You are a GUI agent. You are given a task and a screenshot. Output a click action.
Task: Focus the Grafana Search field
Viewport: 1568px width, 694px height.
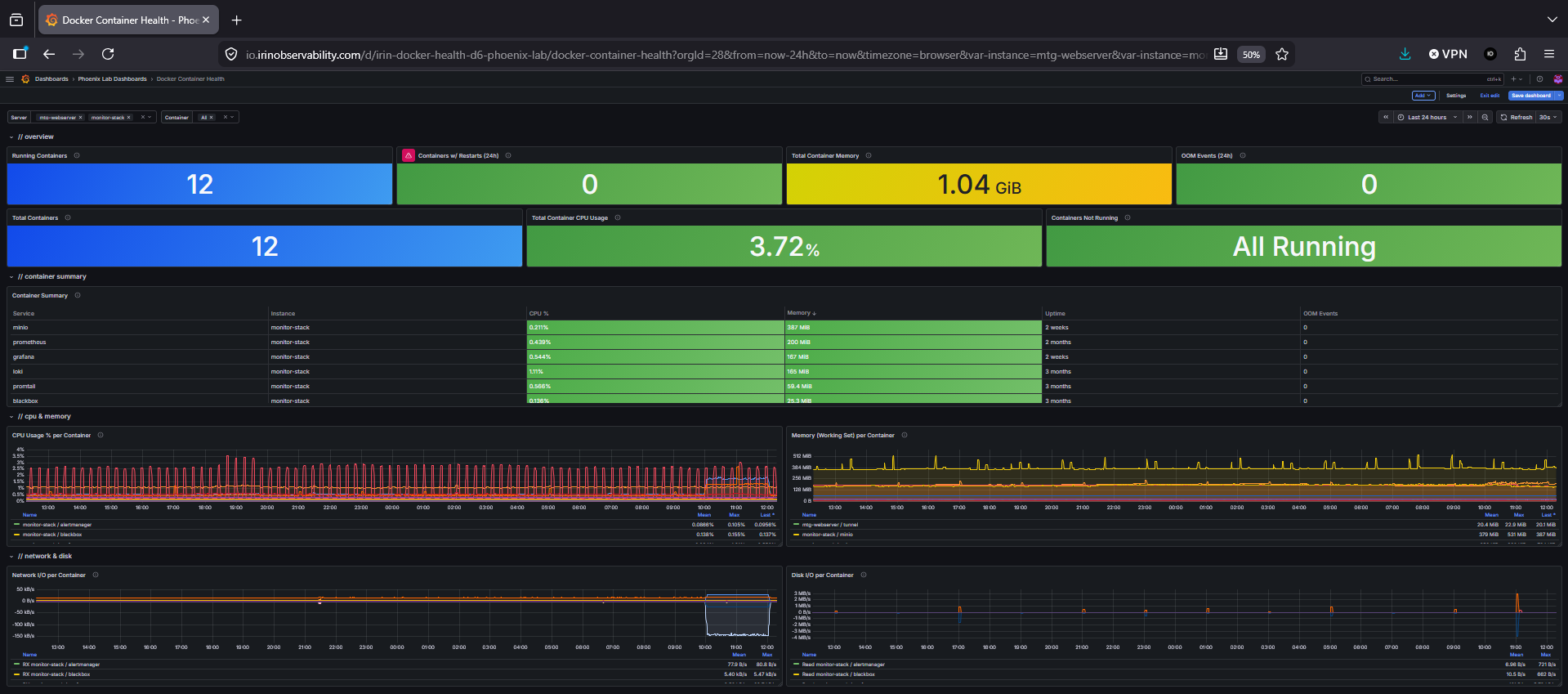pyautogui.click(x=1432, y=79)
